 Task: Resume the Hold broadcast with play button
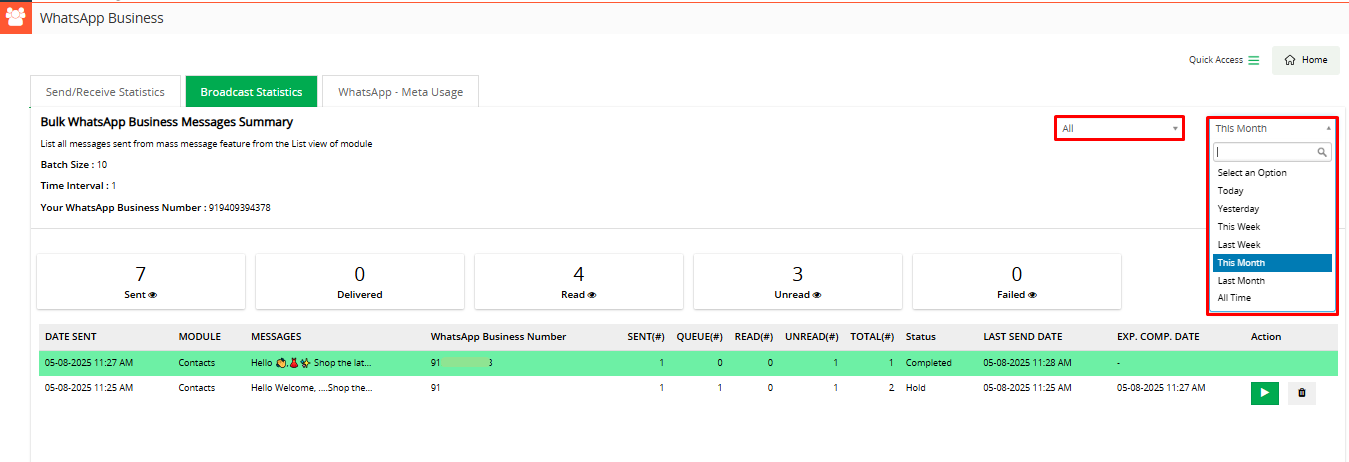point(1264,393)
